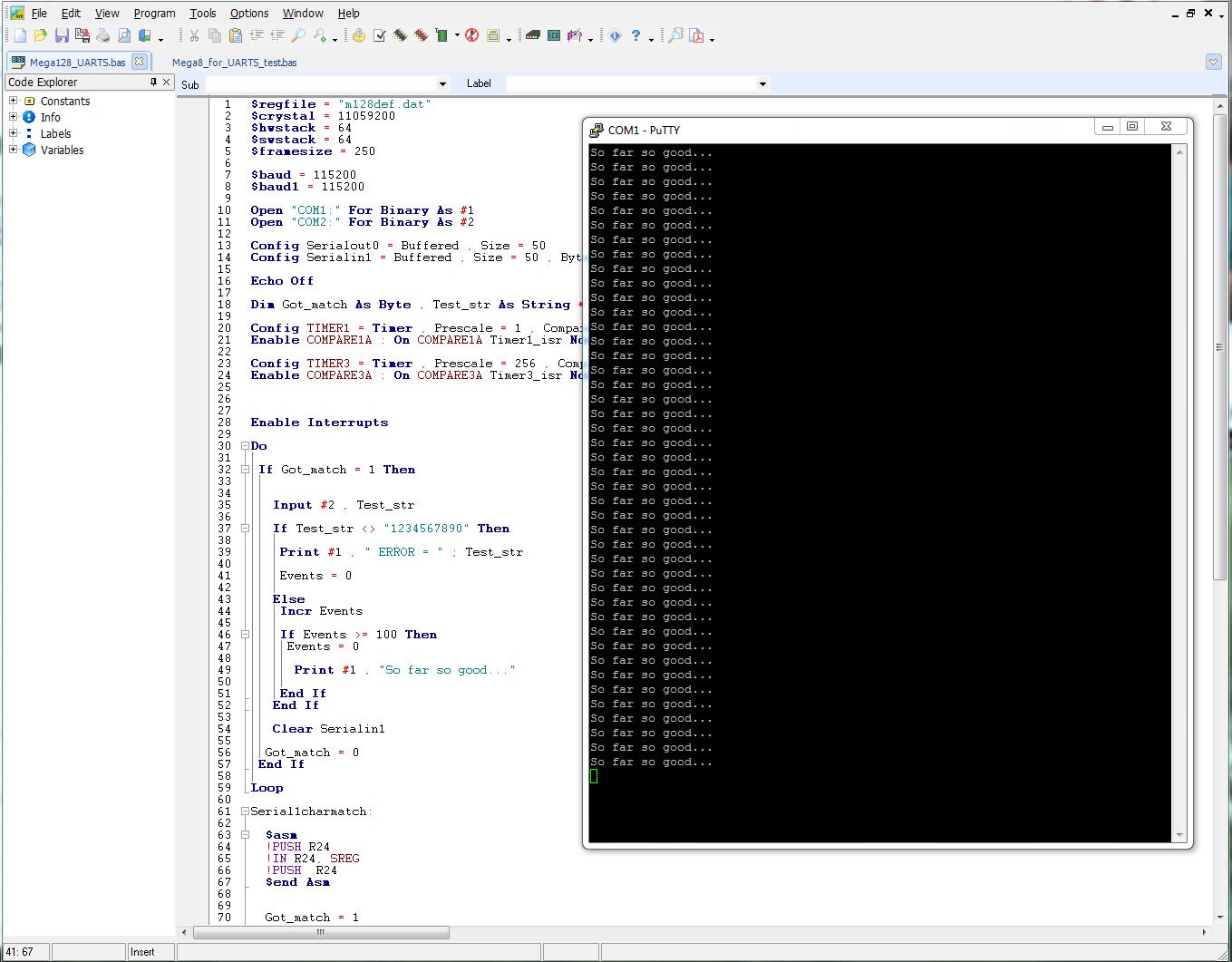Viewport: 1232px width, 962px height.
Task: Click the Find magnifier icon
Action: point(298,36)
